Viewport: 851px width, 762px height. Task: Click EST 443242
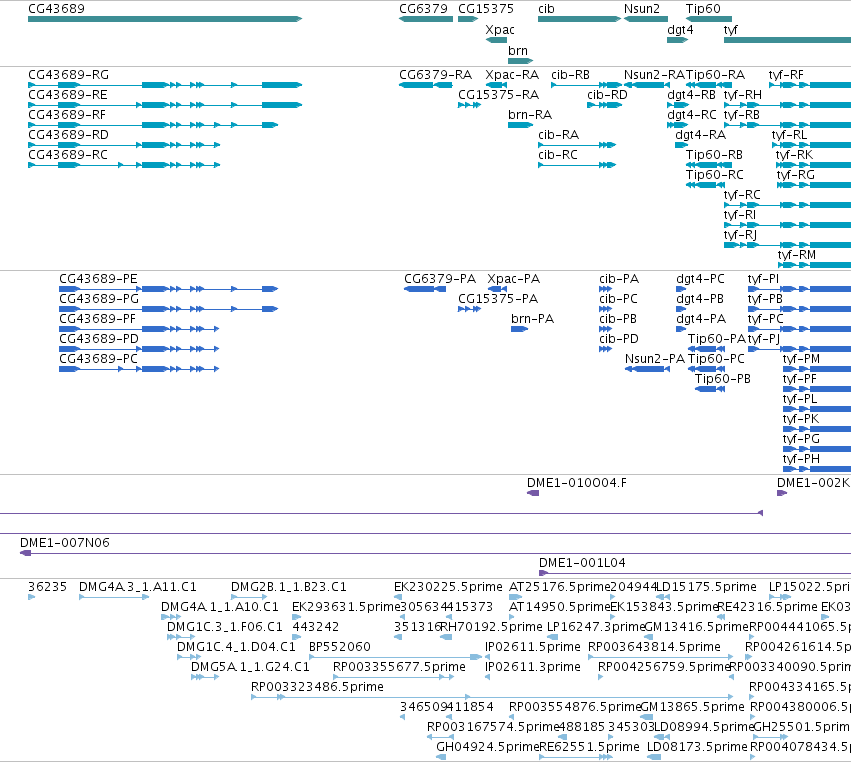coord(297,637)
